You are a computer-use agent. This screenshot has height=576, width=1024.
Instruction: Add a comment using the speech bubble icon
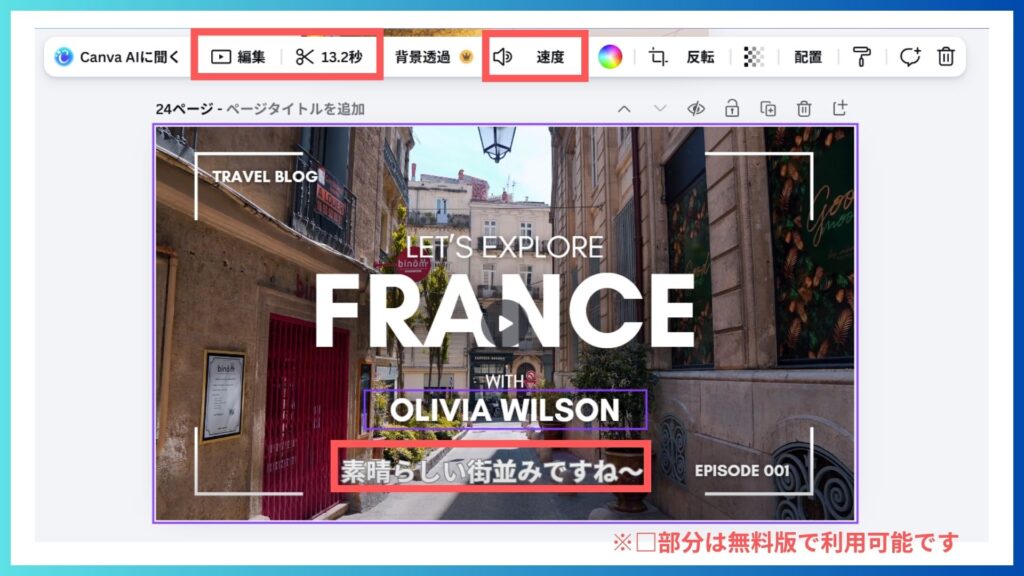[x=909, y=57]
